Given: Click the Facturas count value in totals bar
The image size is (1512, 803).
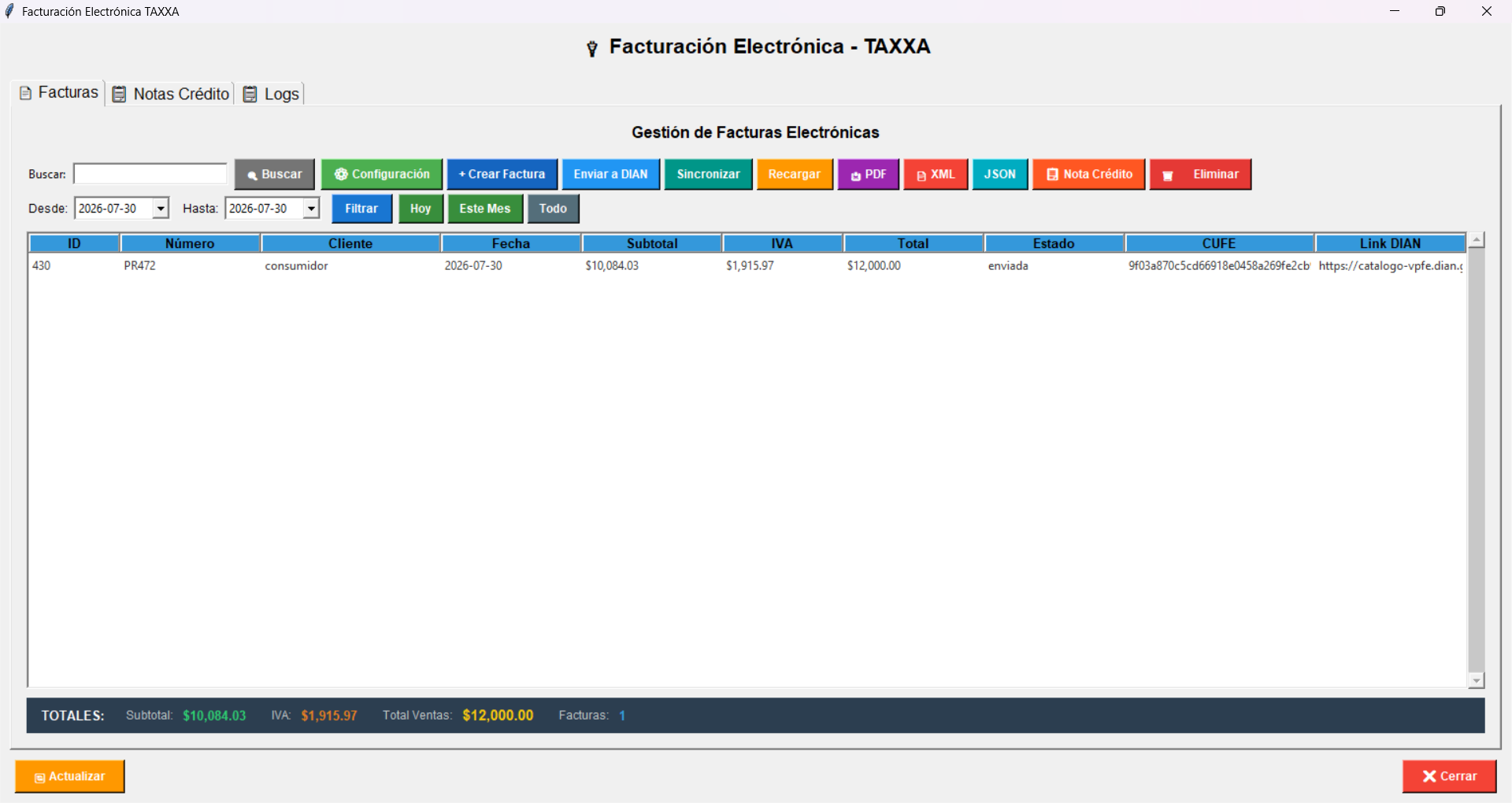Looking at the screenshot, I should point(622,716).
